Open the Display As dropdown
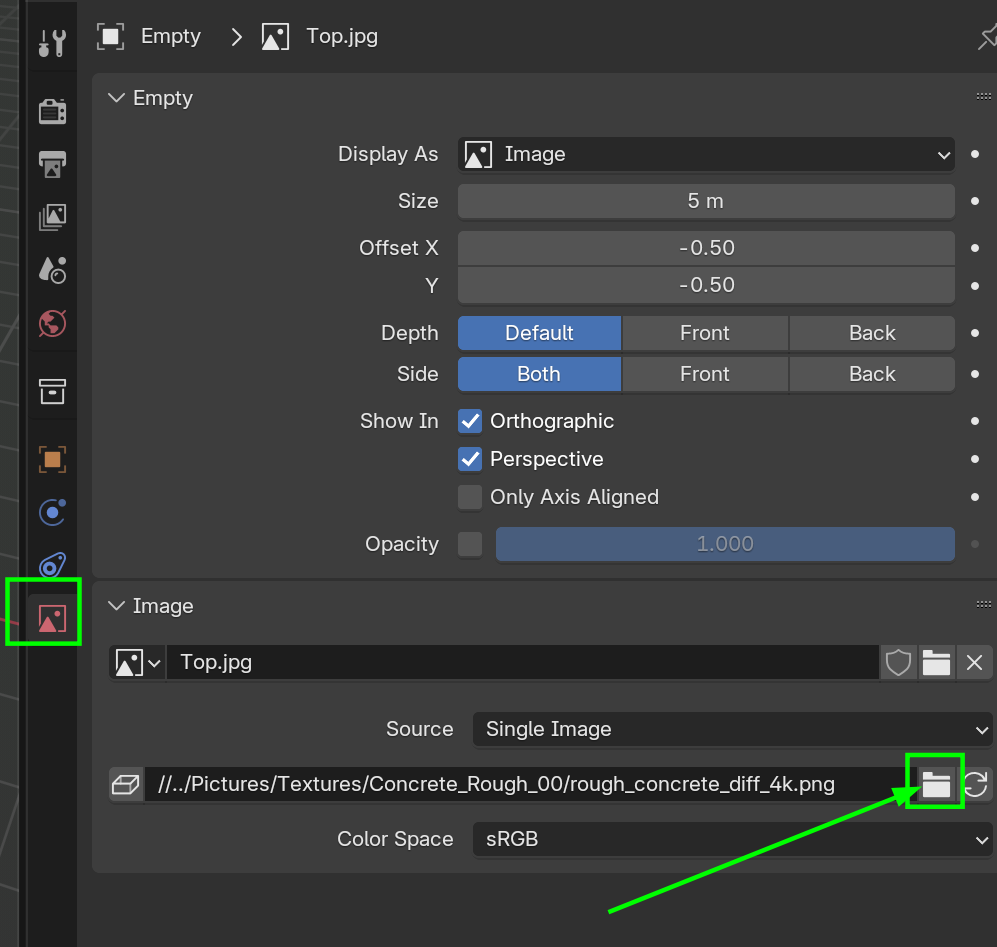Viewport: 997px width, 947px height. 706,155
